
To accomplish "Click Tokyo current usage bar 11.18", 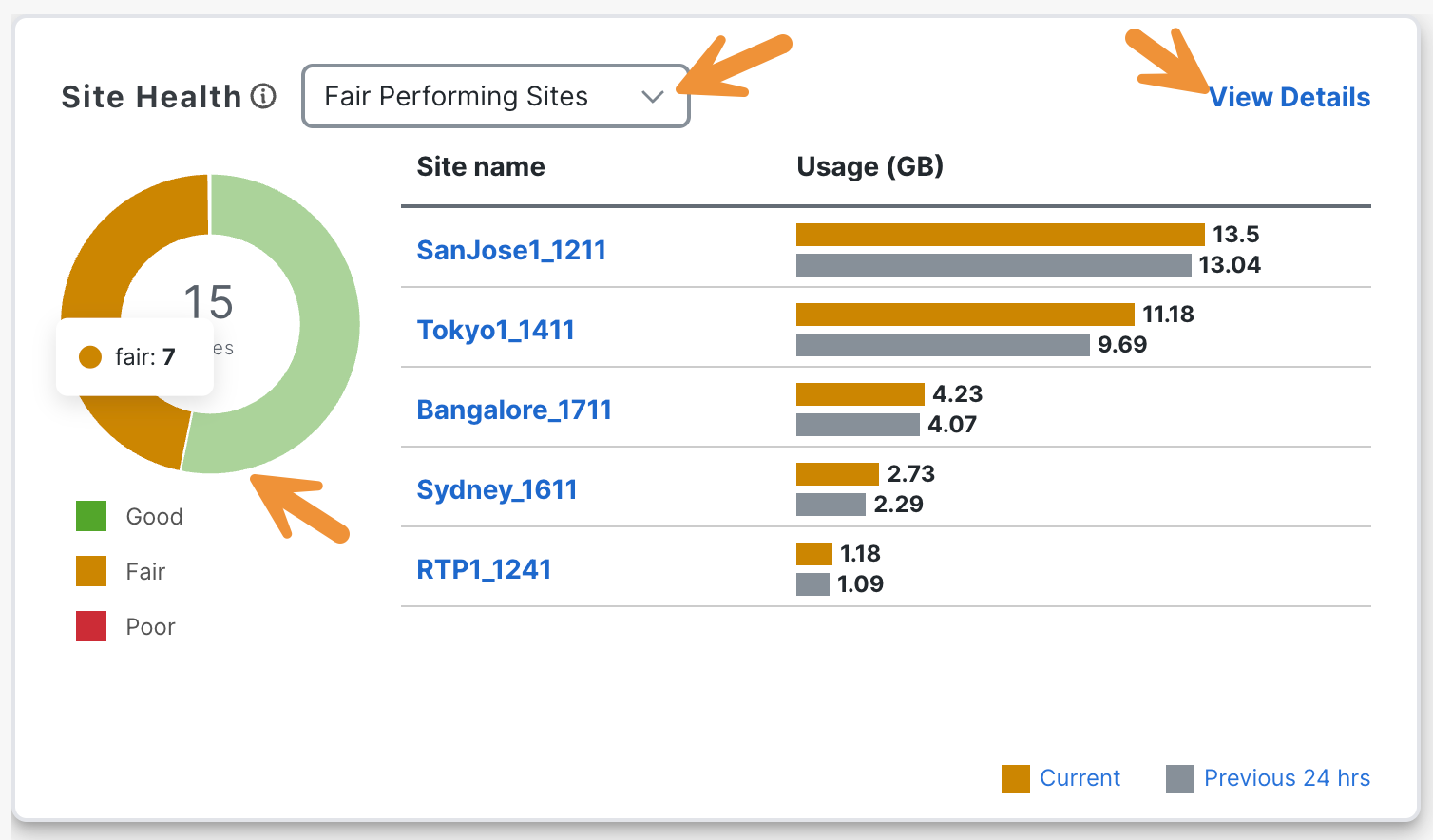I will (965, 315).
